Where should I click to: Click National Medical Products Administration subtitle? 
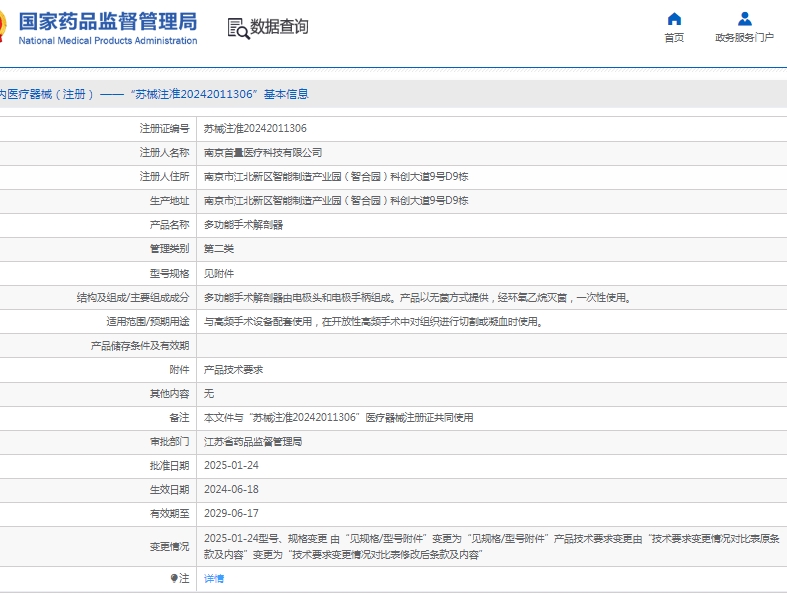pyautogui.click(x=108, y=41)
